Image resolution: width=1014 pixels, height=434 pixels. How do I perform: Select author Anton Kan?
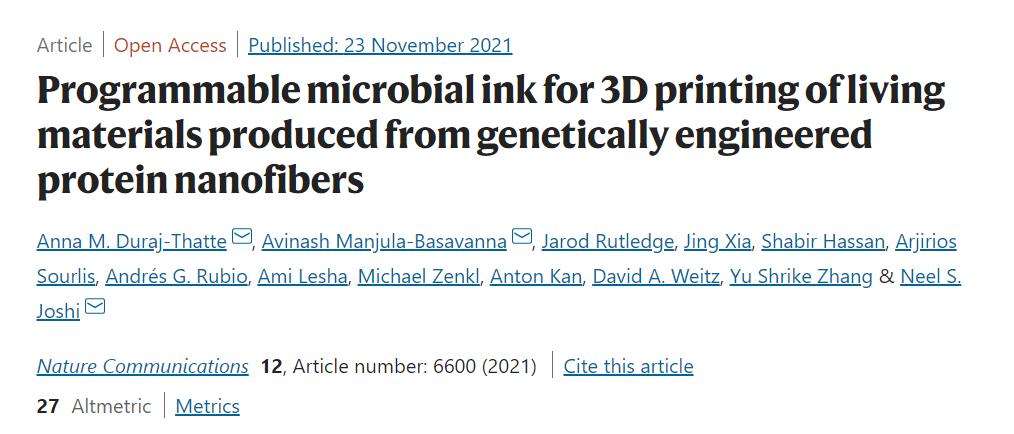(535, 277)
